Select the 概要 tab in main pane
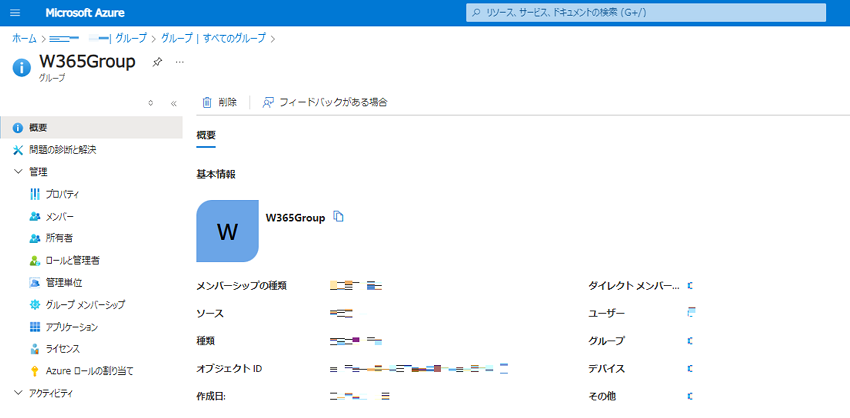 click(x=206, y=136)
